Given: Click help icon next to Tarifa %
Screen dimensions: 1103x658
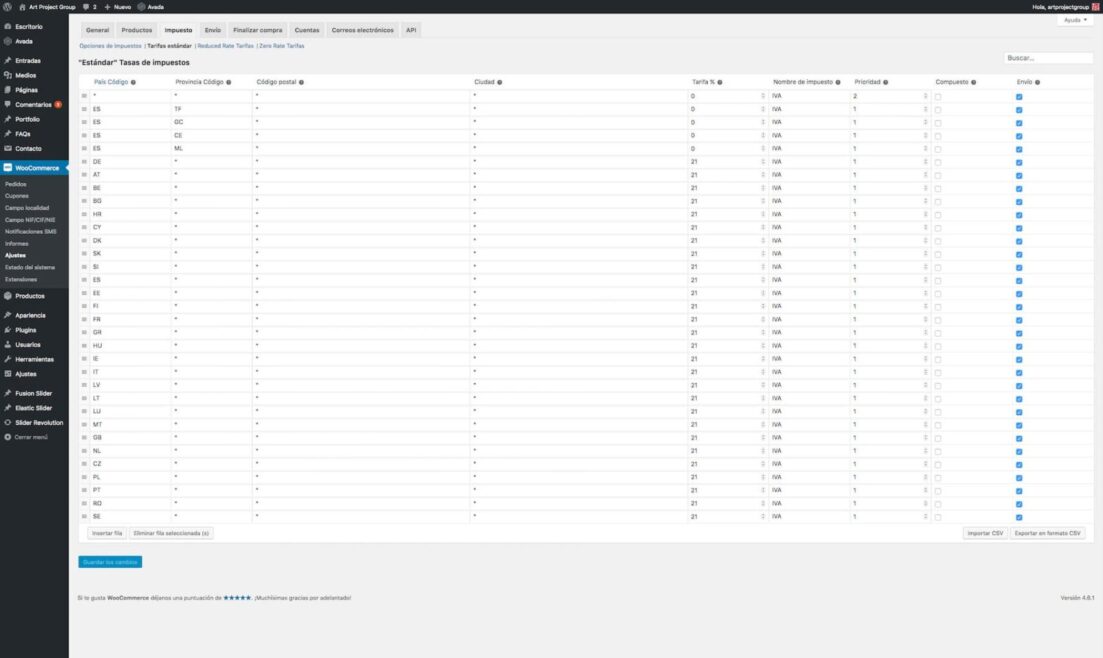Looking at the screenshot, I should pyautogui.click(x=720, y=82).
